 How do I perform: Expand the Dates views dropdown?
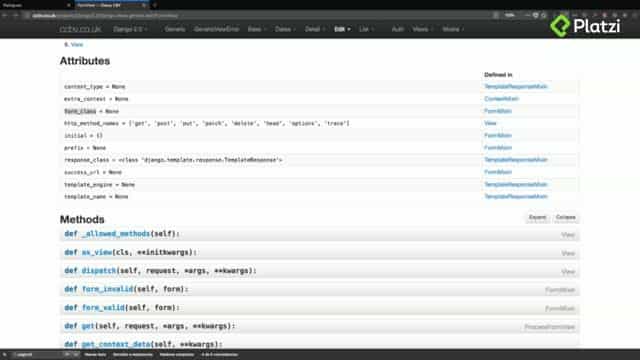[x=285, y=29]
